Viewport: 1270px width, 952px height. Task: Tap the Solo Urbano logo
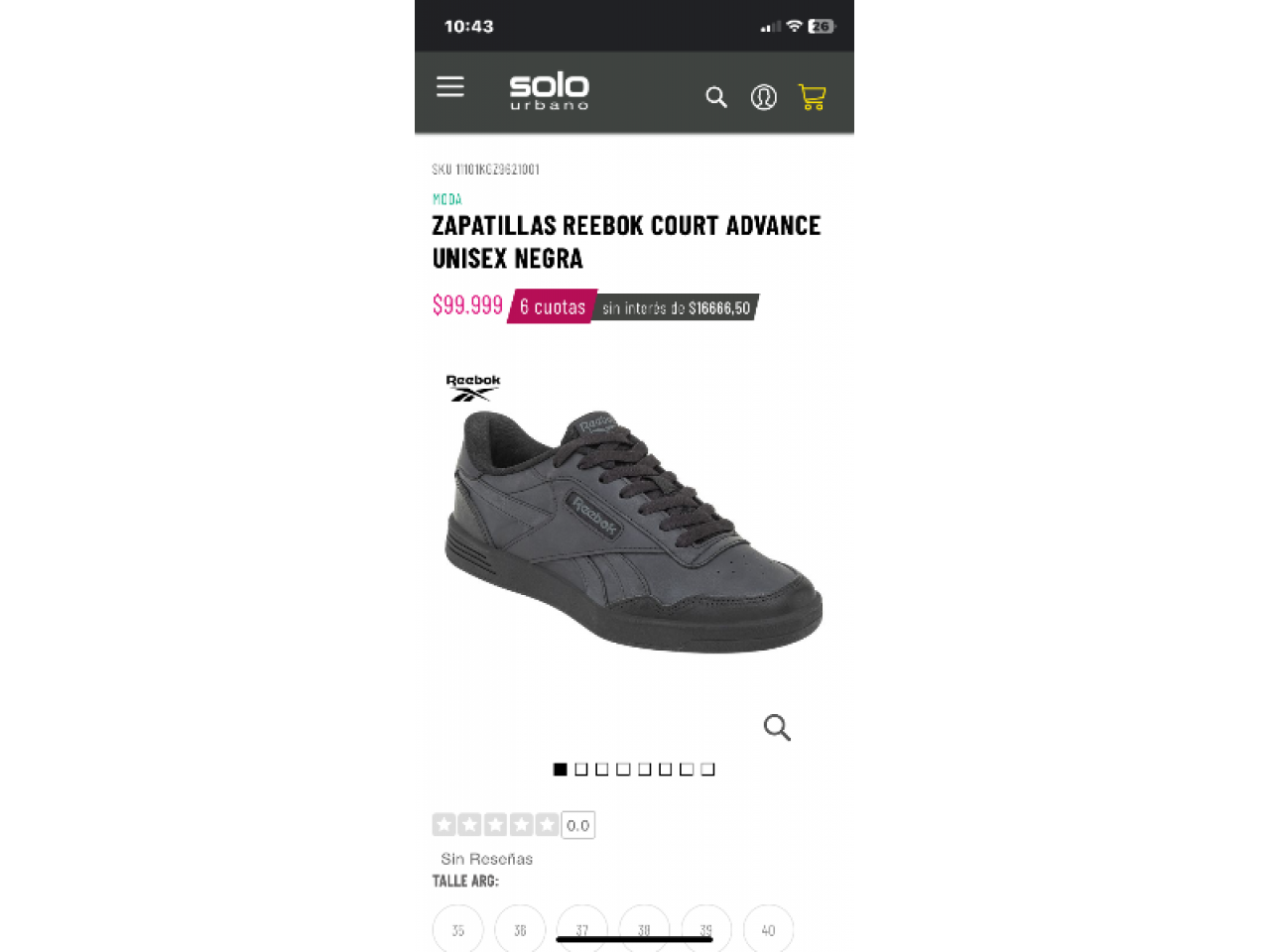pyautogui.click(x=549, y=90)
